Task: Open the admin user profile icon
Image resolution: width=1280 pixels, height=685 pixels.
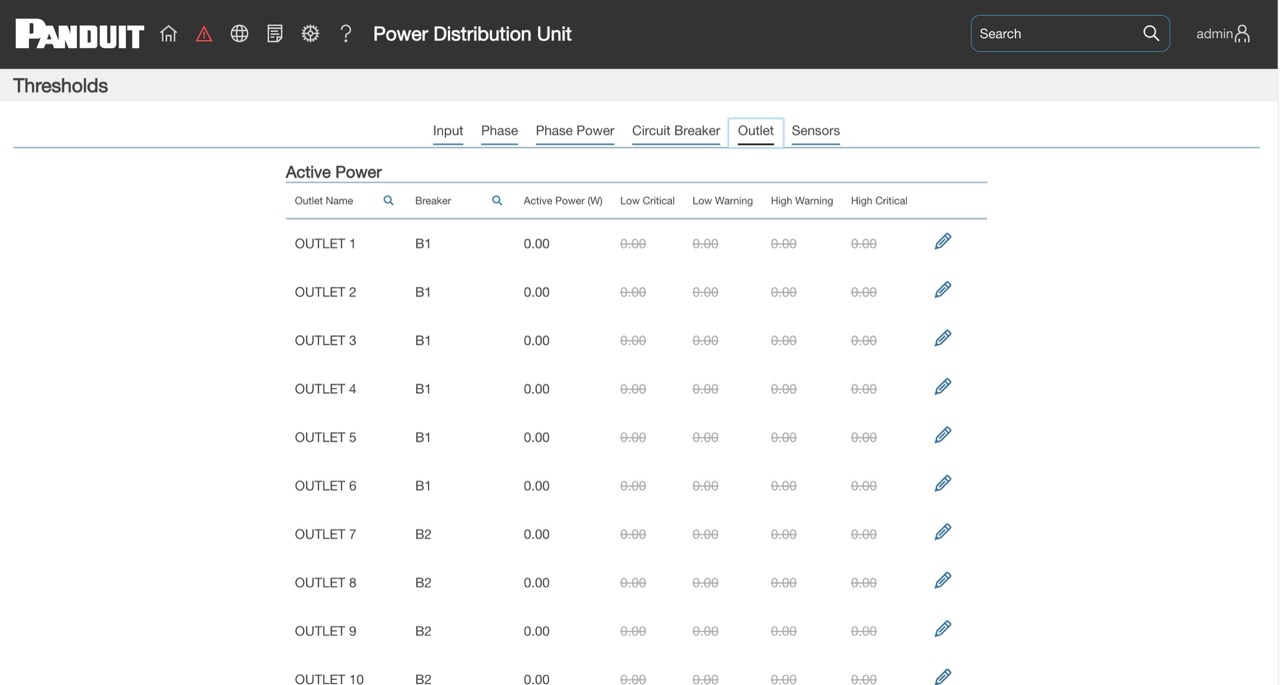Action: coord(1242,33)
